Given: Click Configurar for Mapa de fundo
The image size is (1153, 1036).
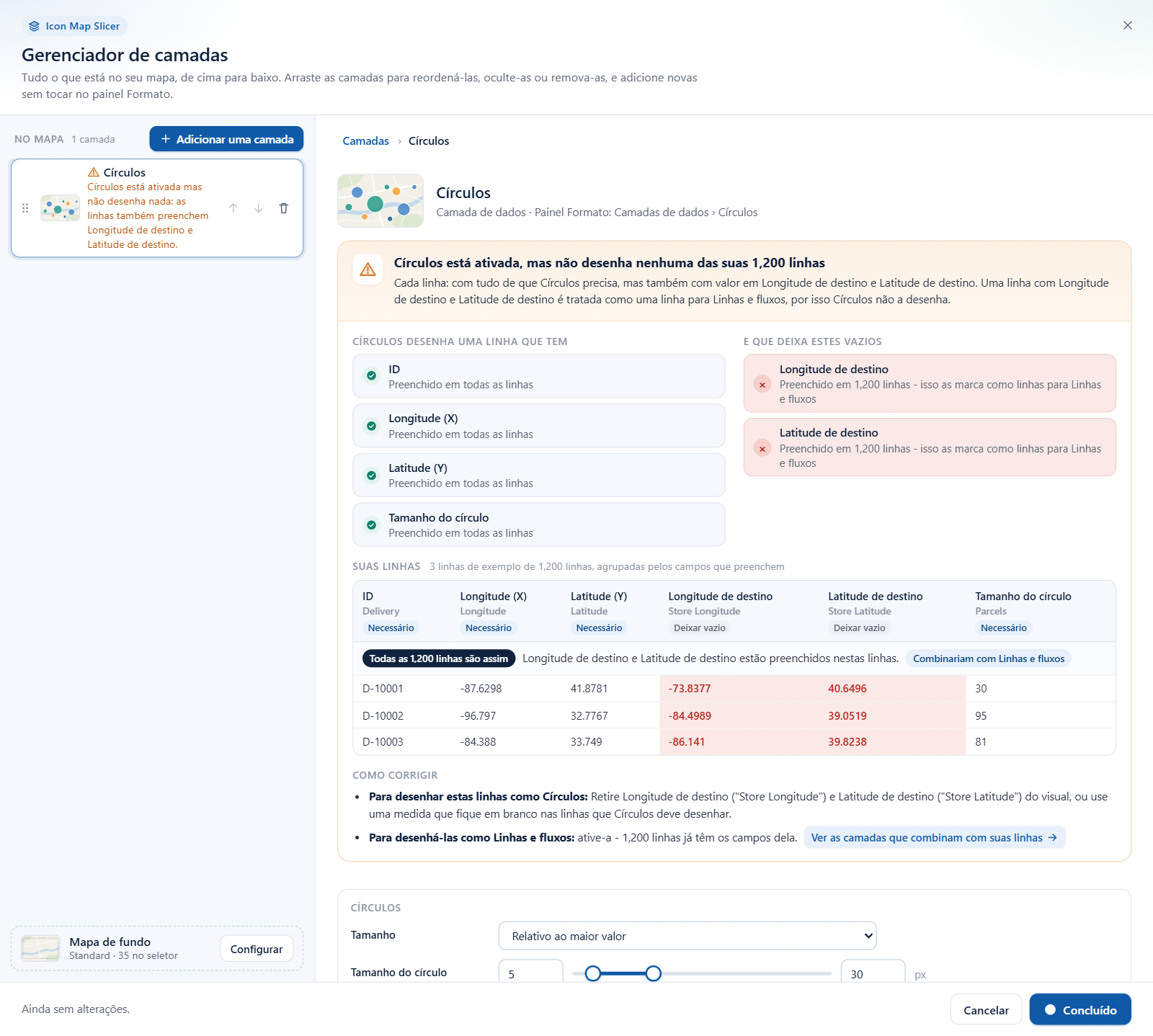Looking at the screenshot, I should tap(257, 949).
